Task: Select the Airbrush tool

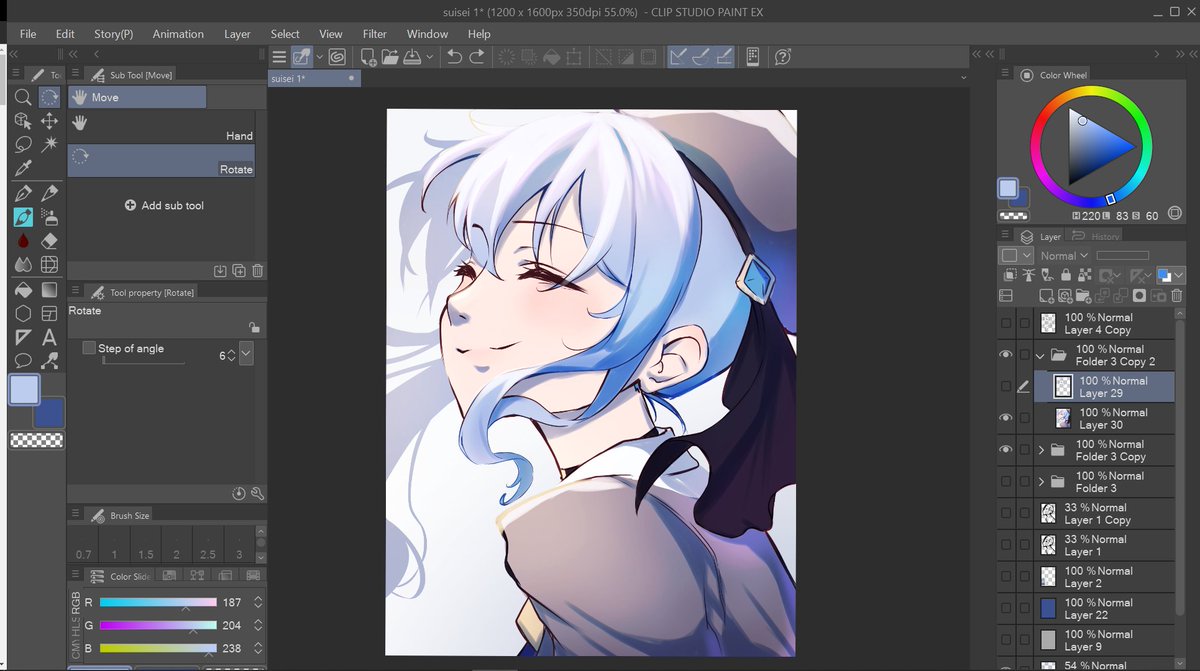Action: pyautogui.click(x=49, y=217)
